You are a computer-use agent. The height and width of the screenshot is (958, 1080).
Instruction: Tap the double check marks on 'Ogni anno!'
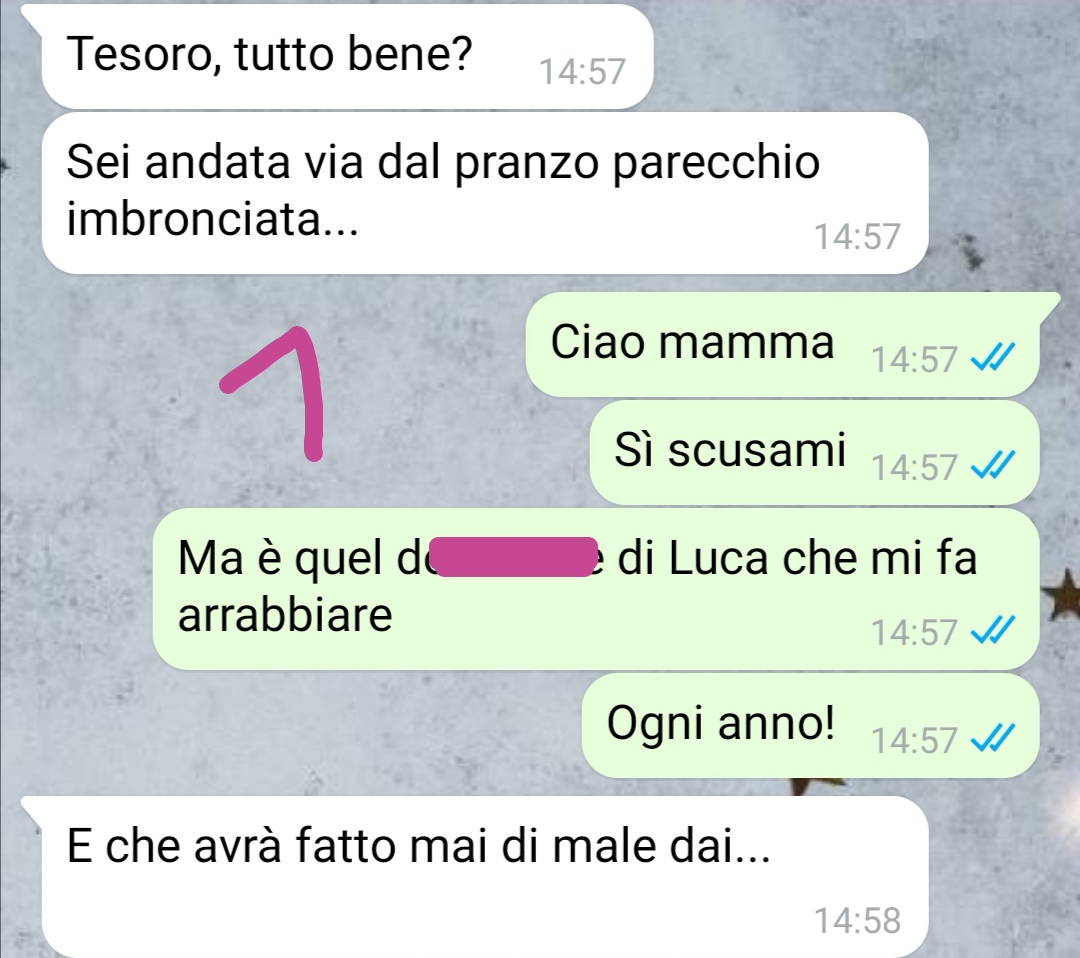coord(992,740)
